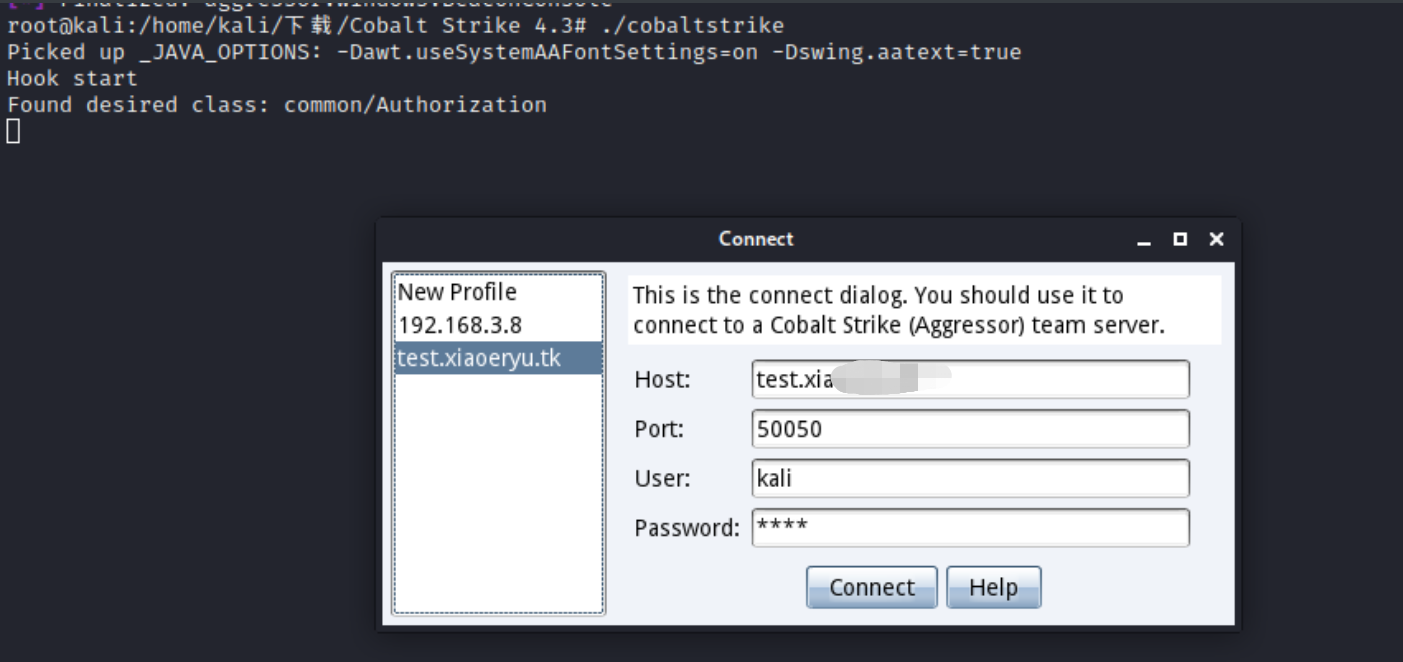
Task: Open Help in the Connect dialog
Action: (x=993, y=587)
